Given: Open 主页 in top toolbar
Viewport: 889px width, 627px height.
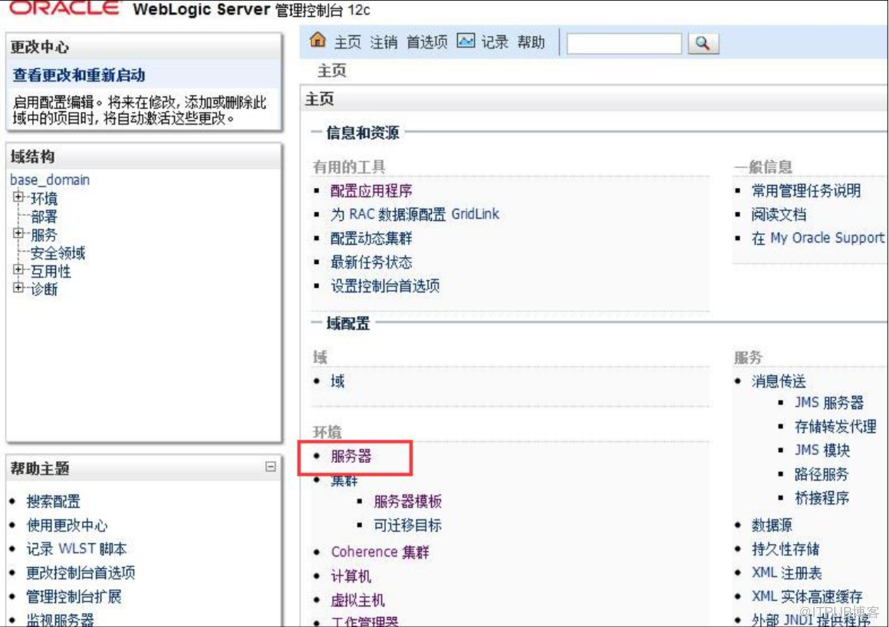Looking at the screenshot, I should point(348,42).
